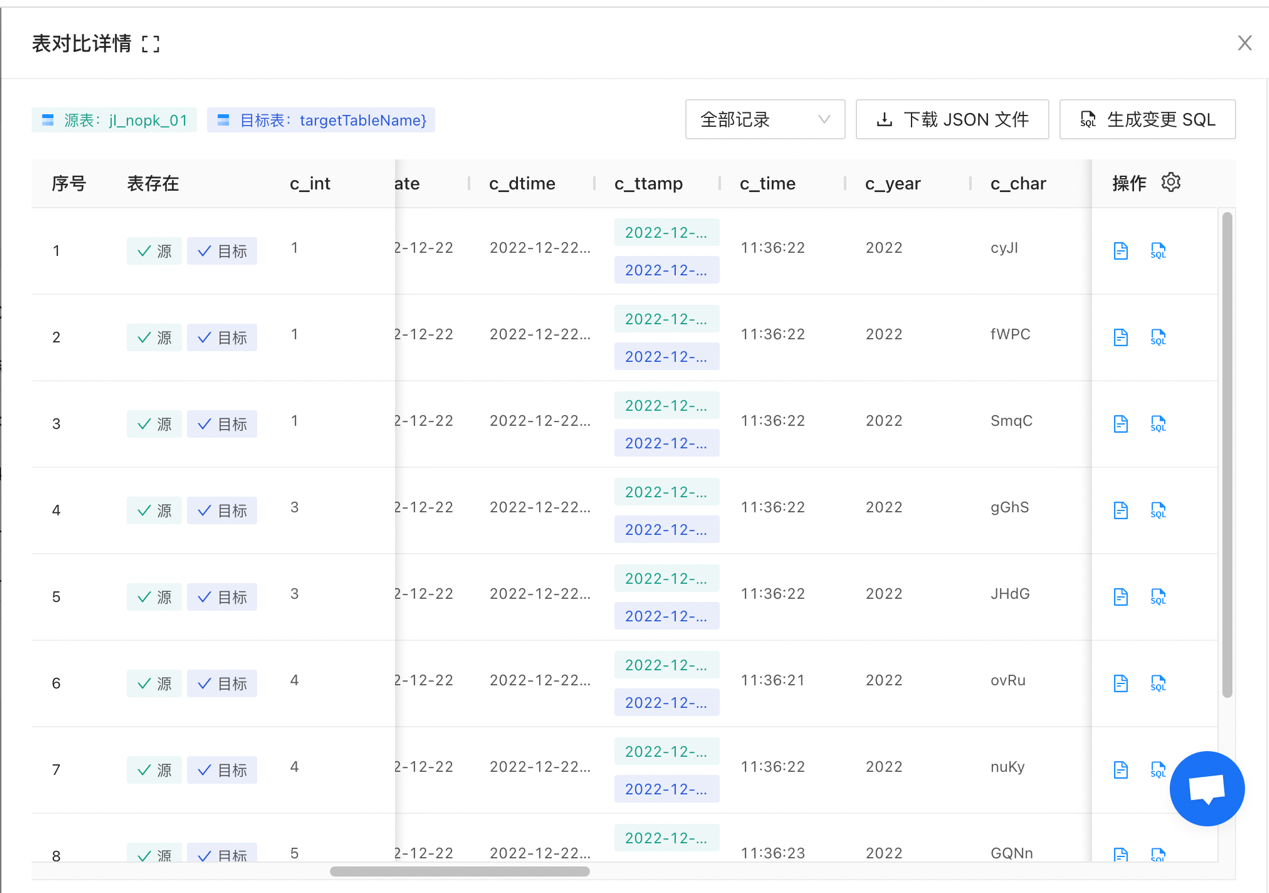Select the source table tag jl_nopk_01
Image resolution: width=1269 pixels, height=893 pixels.
[x=114, y=120]
